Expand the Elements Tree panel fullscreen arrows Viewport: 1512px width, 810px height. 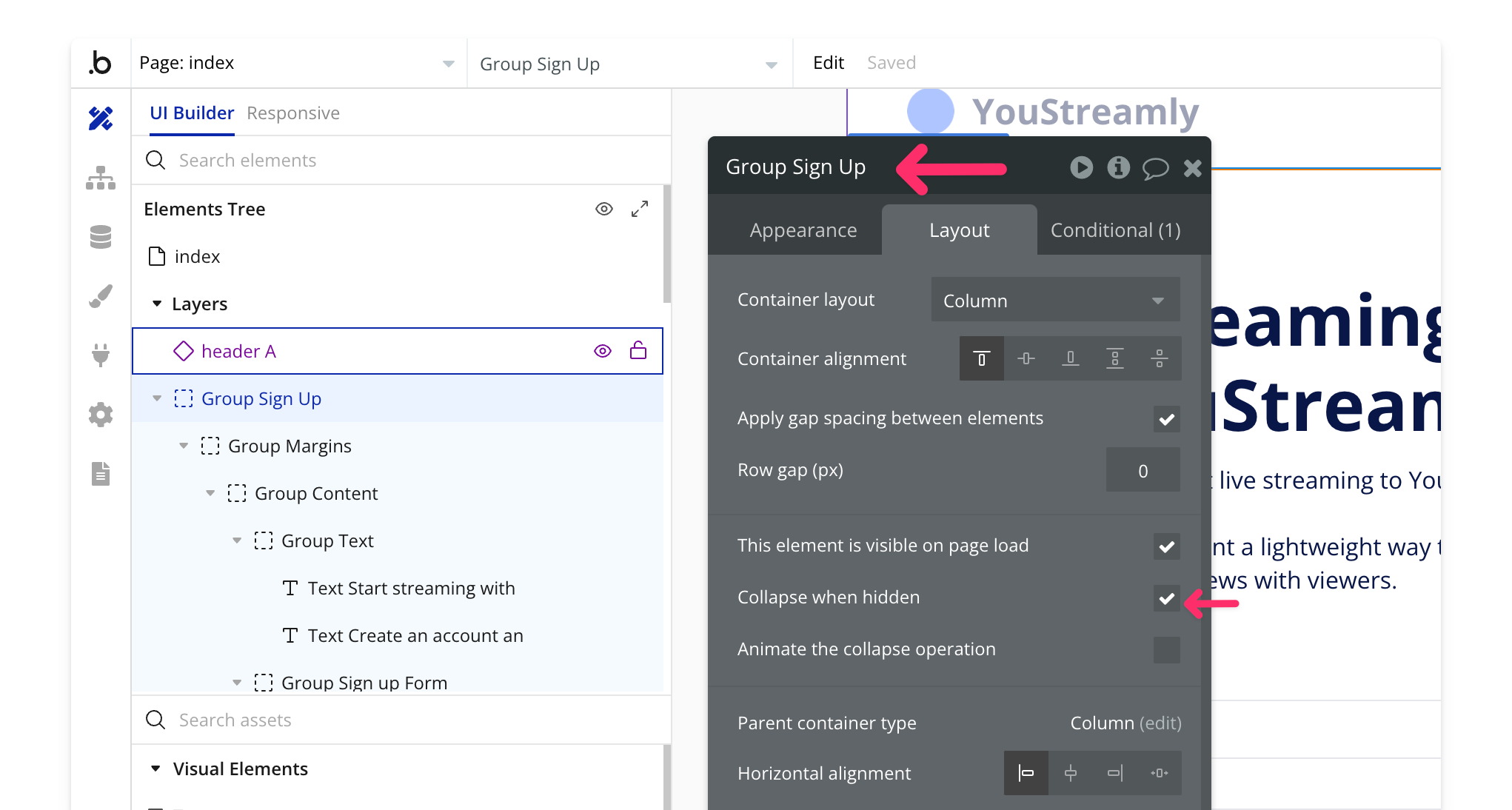[x=640, y=209]
